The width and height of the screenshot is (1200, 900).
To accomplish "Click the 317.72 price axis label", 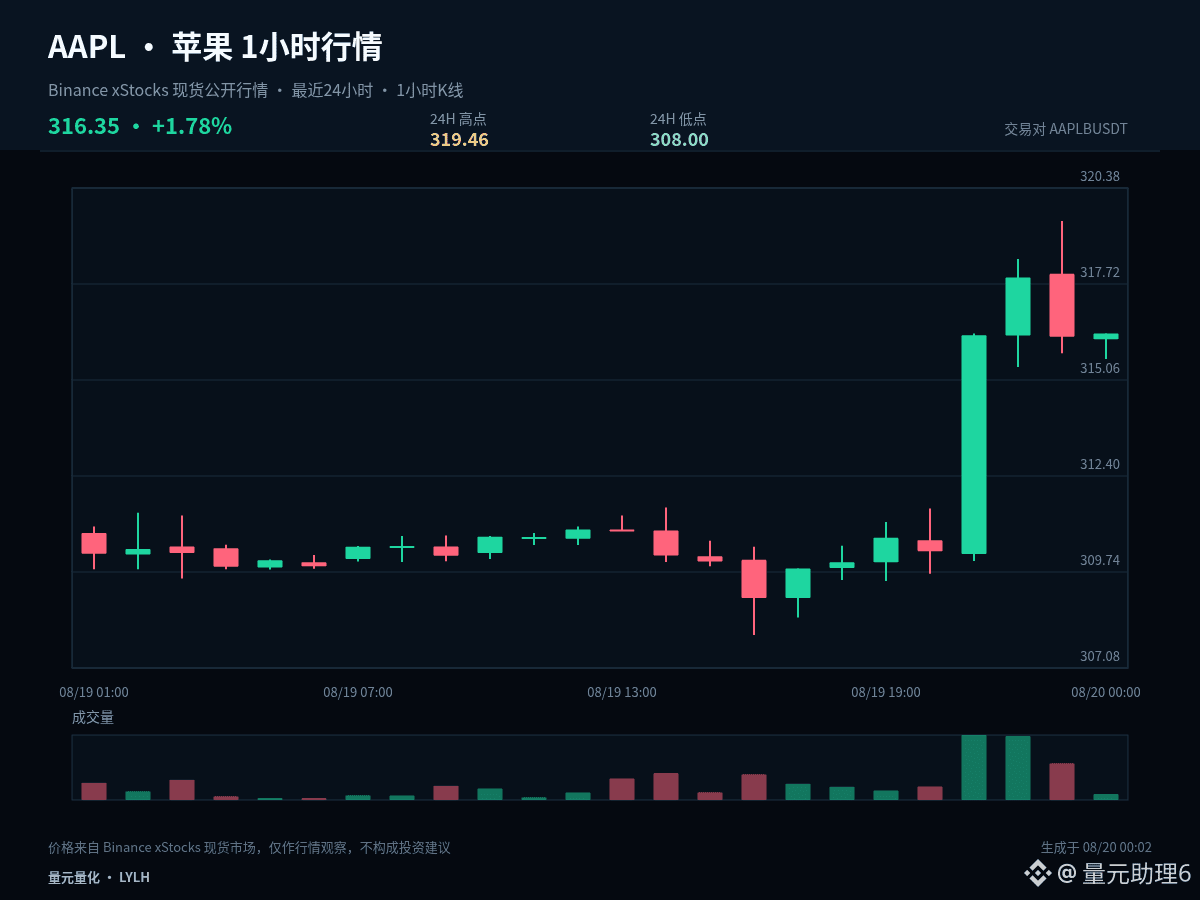I will [x=1100, y=272].
